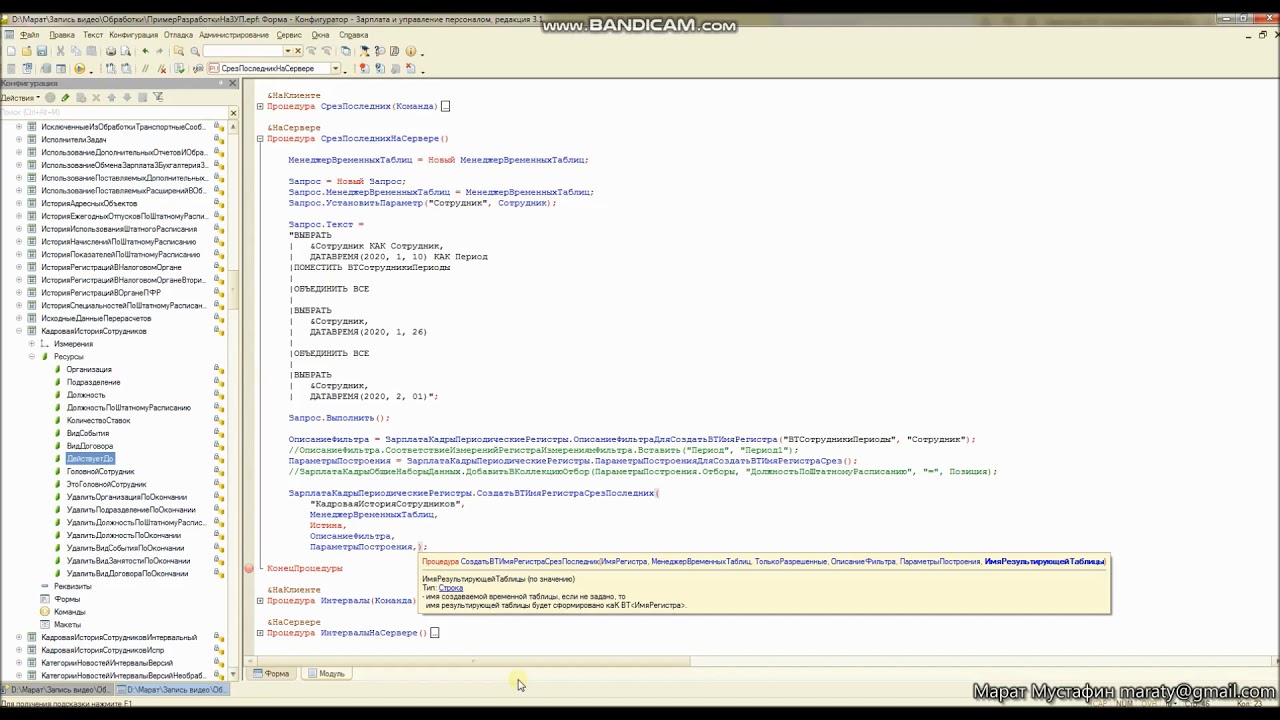The image size is (1280, 720).
Task: Click the Find magnifier icon
Action: click(195, 51)
